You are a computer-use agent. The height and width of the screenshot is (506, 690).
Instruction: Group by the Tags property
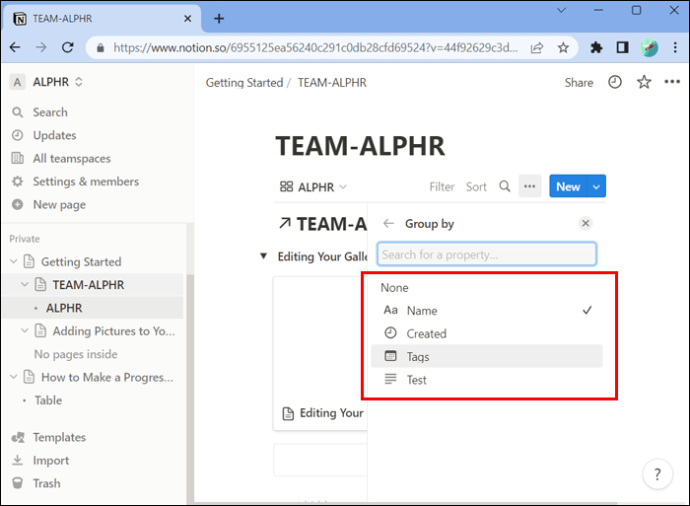click(487, 356)
